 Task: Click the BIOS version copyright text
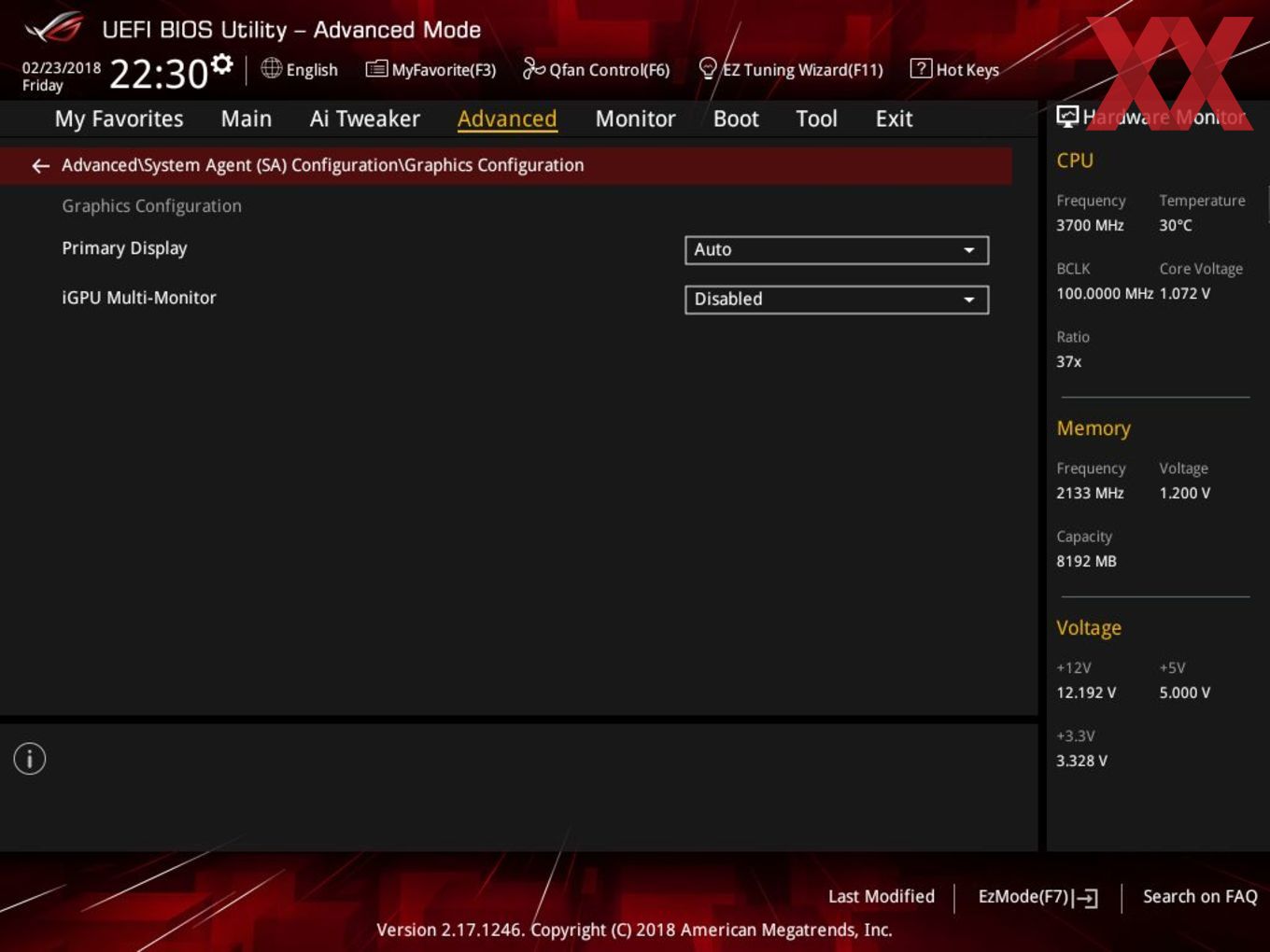[634, 930]
